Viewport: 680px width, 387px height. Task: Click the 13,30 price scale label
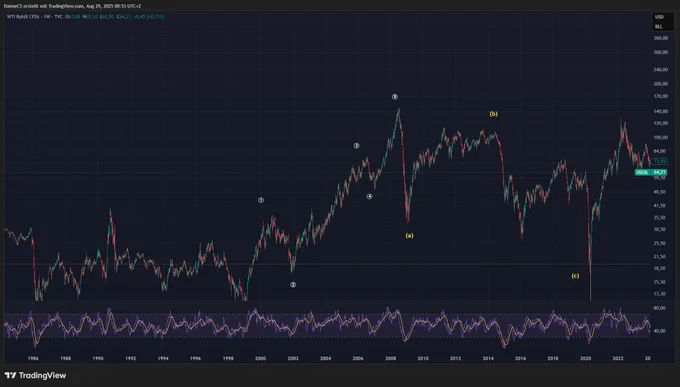(660, 294)
